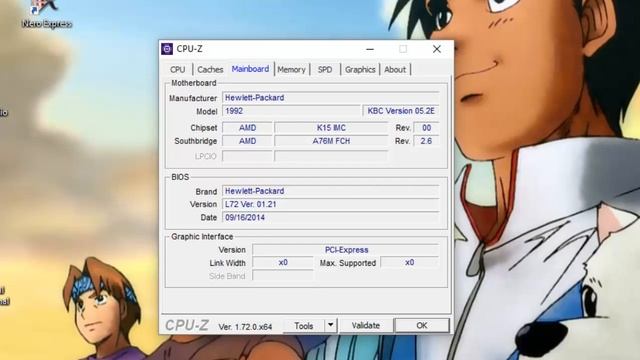Open the Nero Express desktop shortcut

click(x=47, y=14)
